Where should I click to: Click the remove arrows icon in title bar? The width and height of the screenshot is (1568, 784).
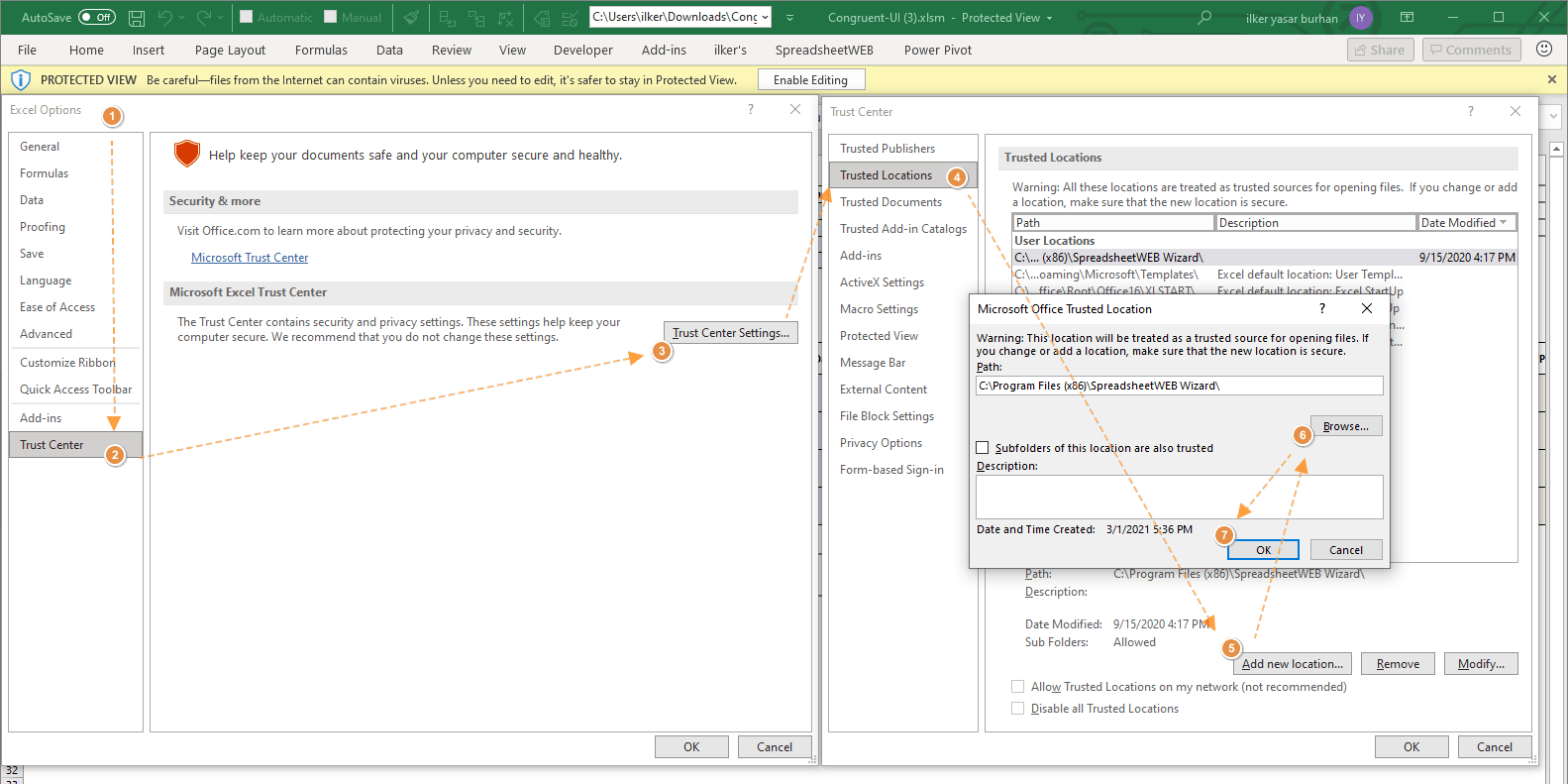(506, 18)
